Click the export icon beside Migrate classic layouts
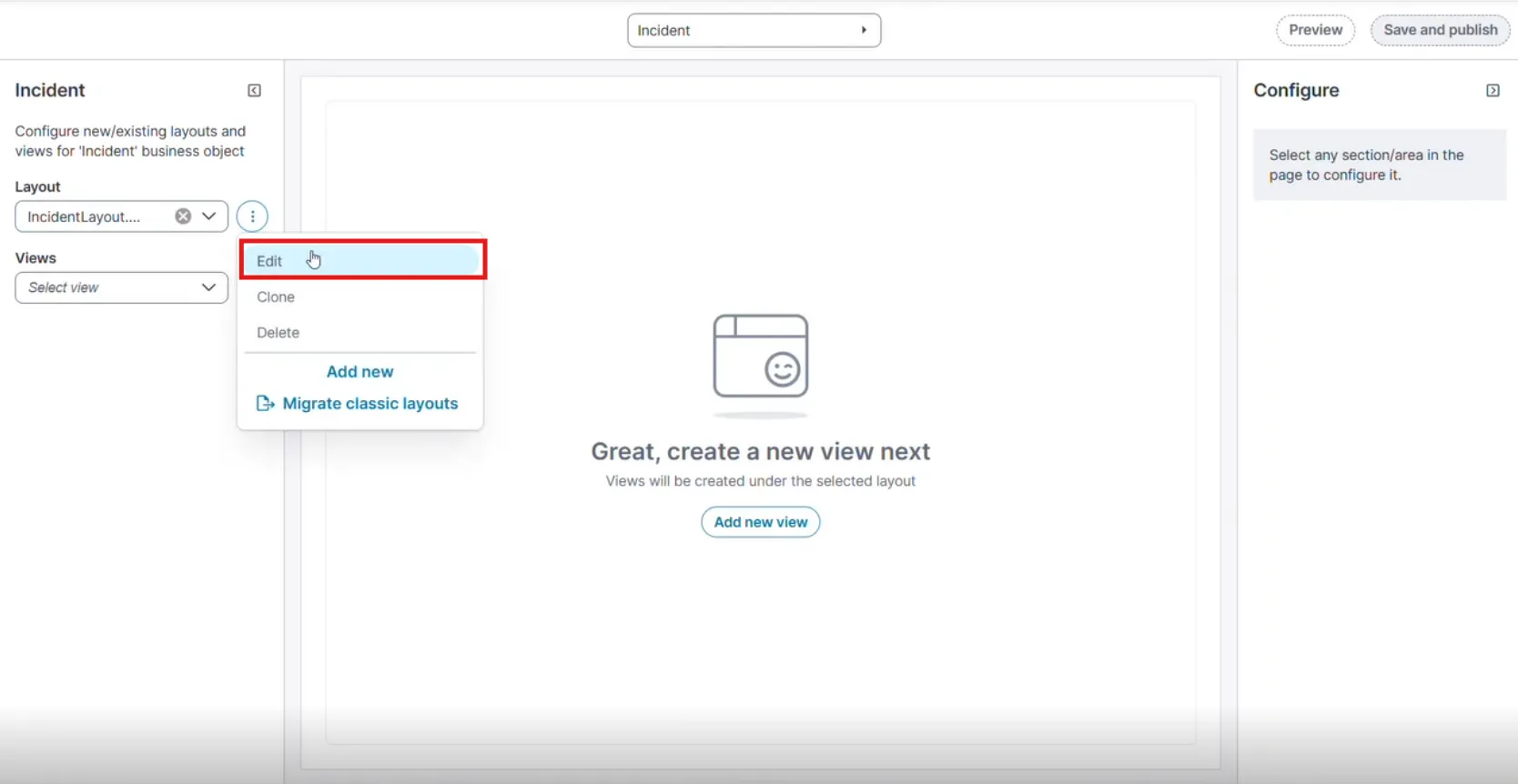Screen dimensions: 1518x784 (265, 404)
